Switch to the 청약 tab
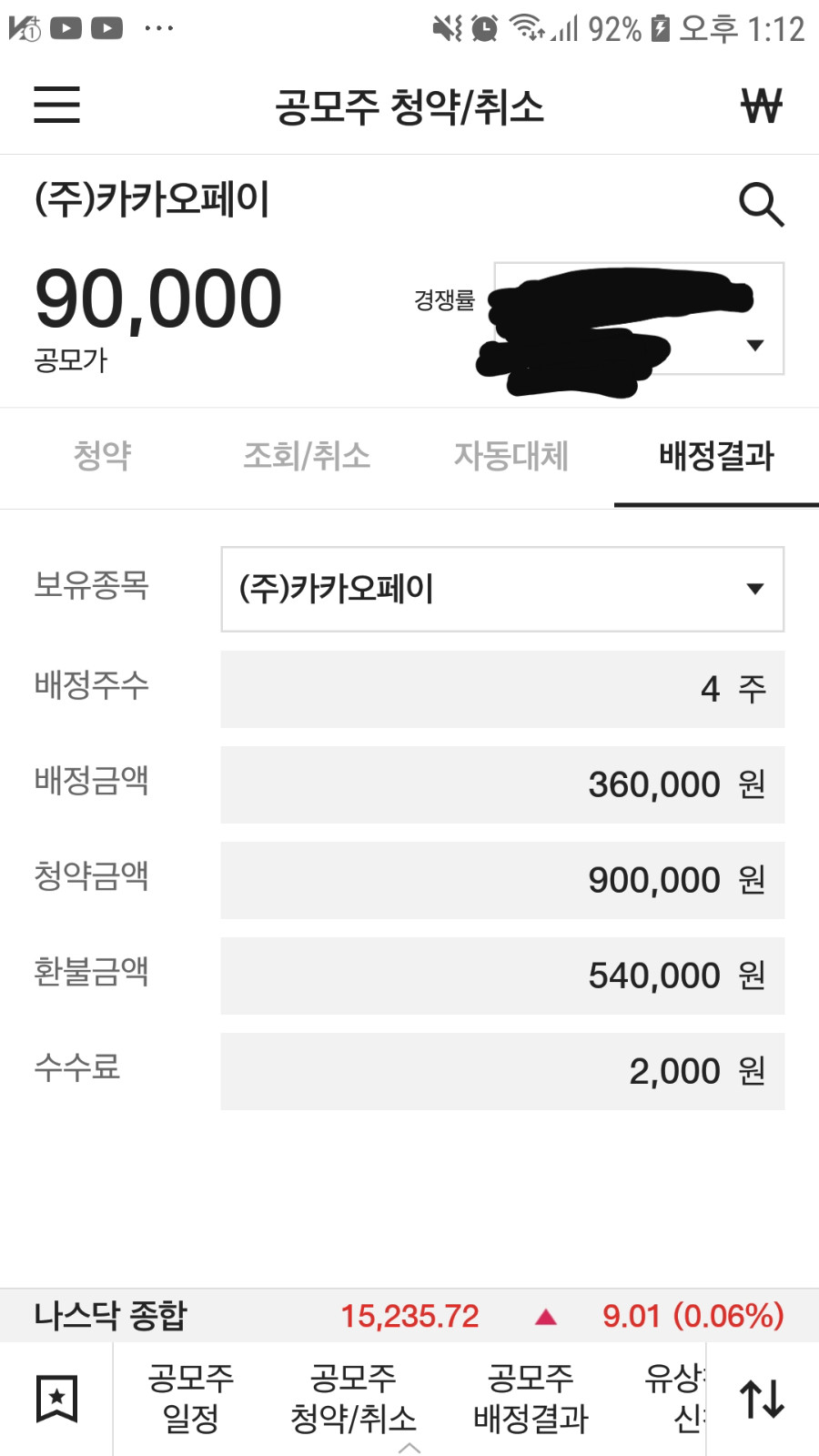 [102, 455]
